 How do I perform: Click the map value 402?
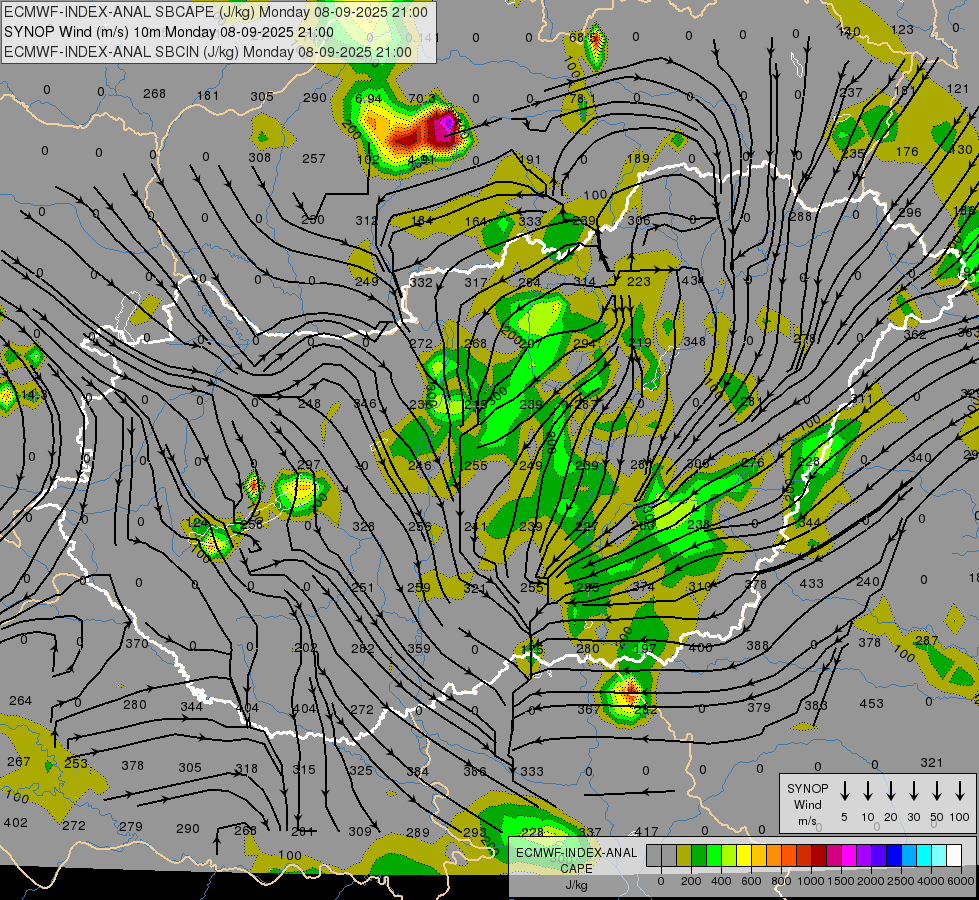[x=16, y=822]
